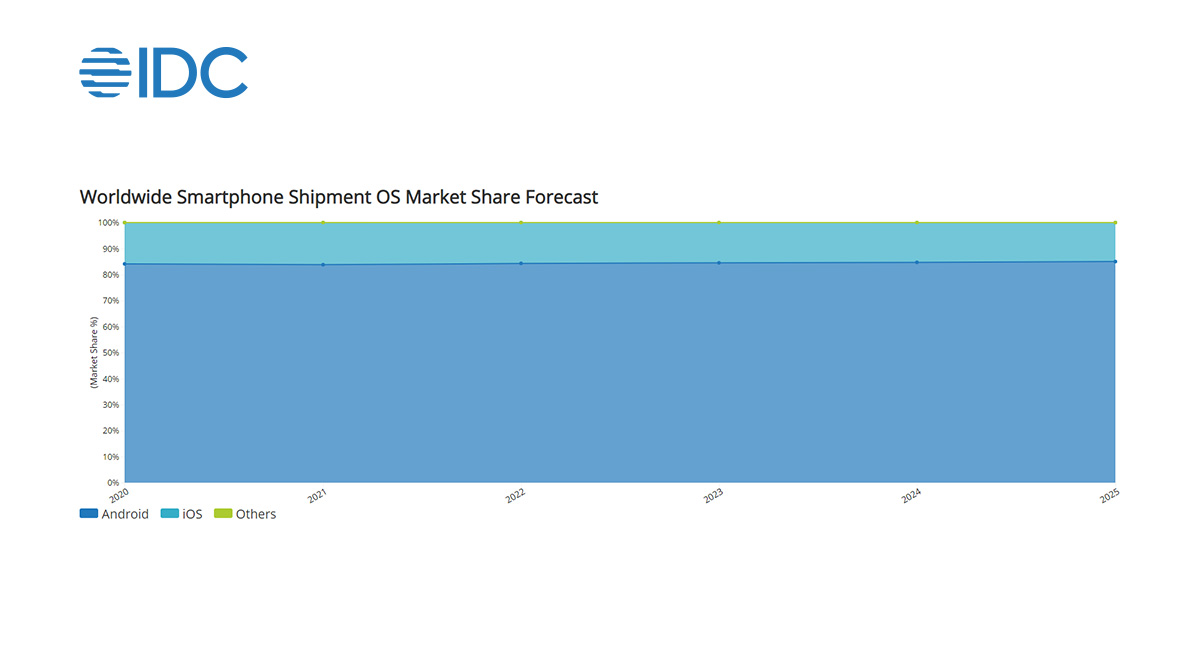Toggle the iOS series in the legend
The width and height of the screenshot is (1200, 650).
[179, 514]
